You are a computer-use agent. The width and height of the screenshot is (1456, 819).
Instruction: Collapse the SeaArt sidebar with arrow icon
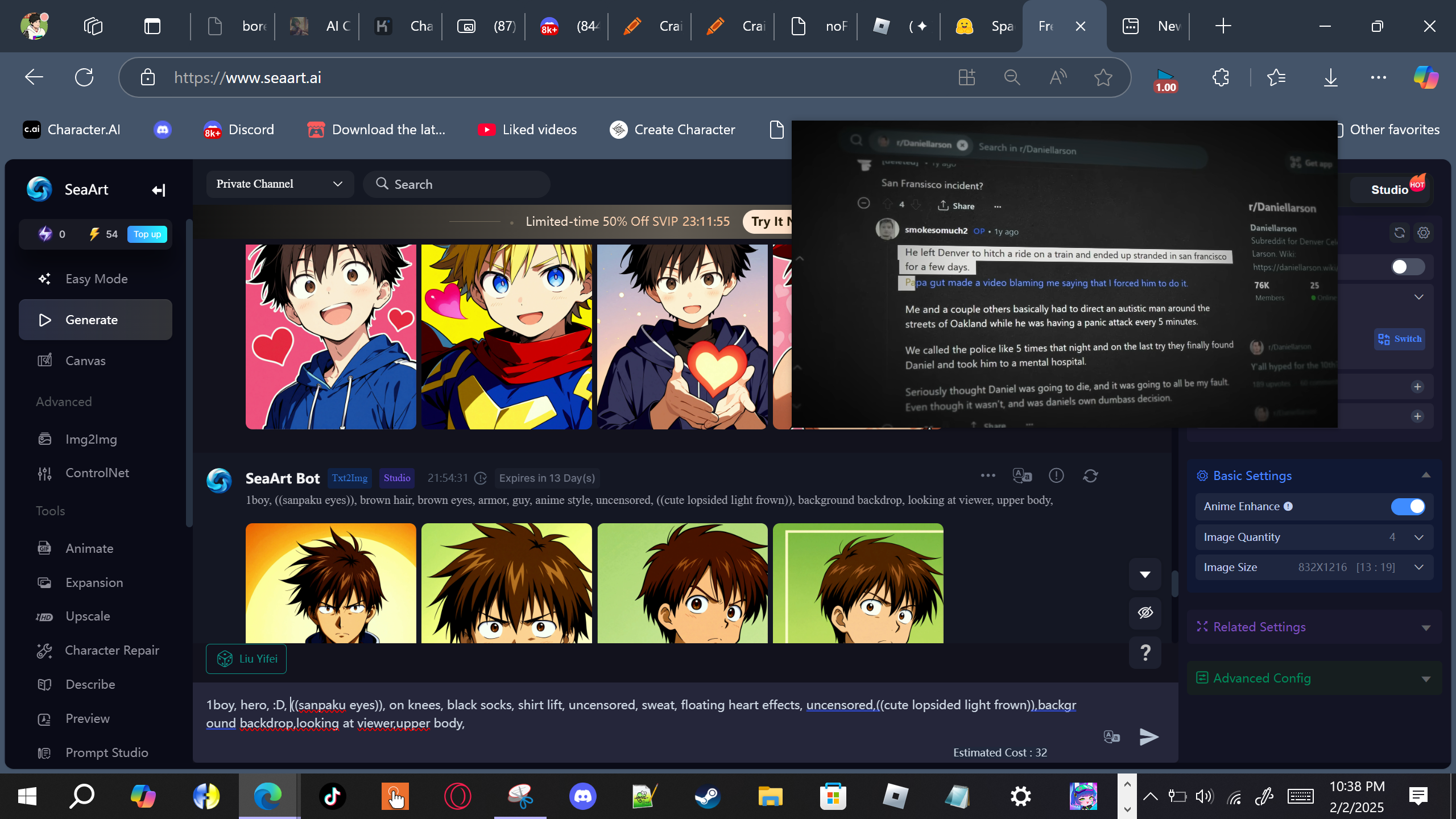159,190
